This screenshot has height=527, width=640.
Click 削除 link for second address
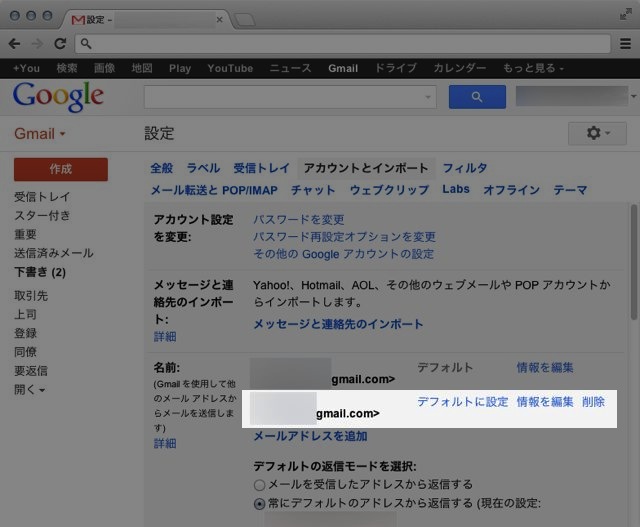pos(593,402)
